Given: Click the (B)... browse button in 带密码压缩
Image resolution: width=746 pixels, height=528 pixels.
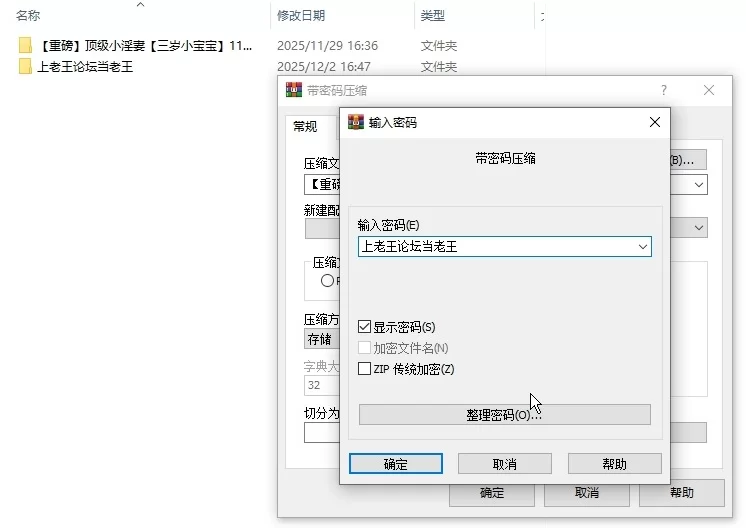Looking at the screenshot, I should pos(688,160).
